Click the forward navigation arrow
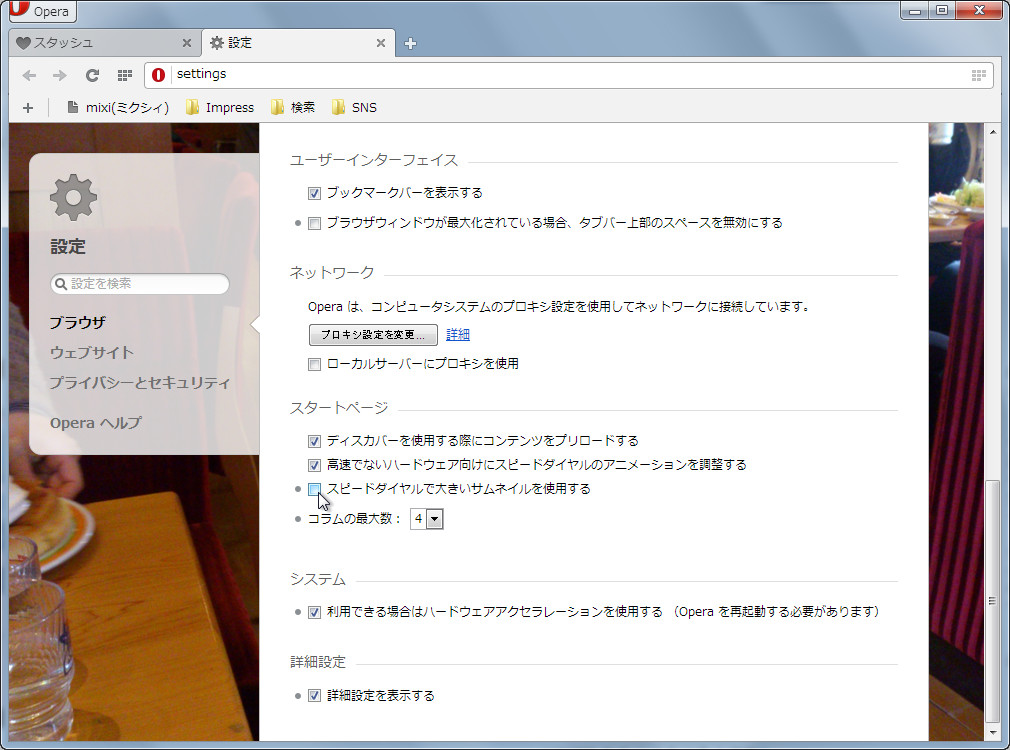 [x=59, y=75]
